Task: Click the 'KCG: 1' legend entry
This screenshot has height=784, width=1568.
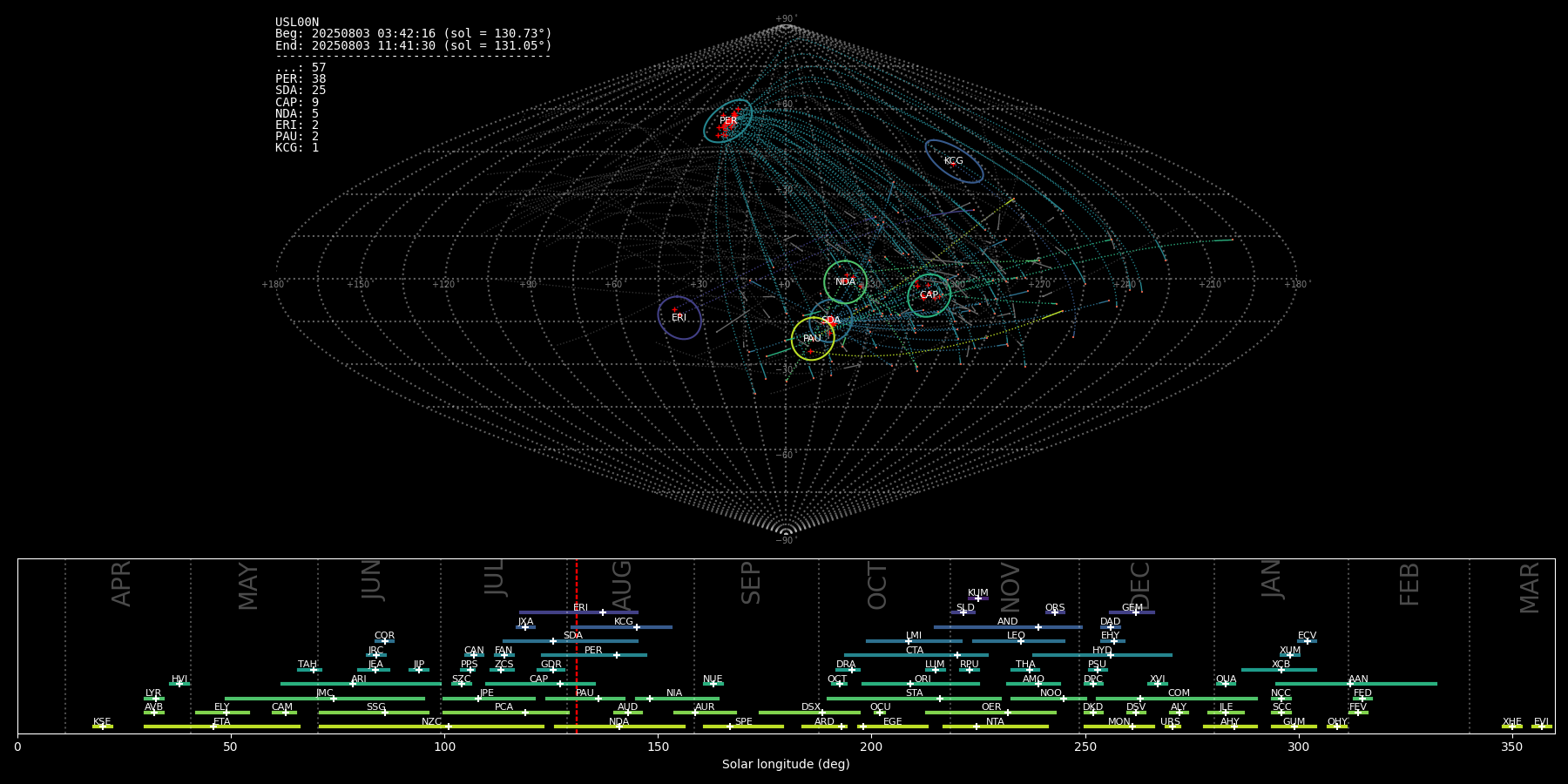Action: pos(297,148)
